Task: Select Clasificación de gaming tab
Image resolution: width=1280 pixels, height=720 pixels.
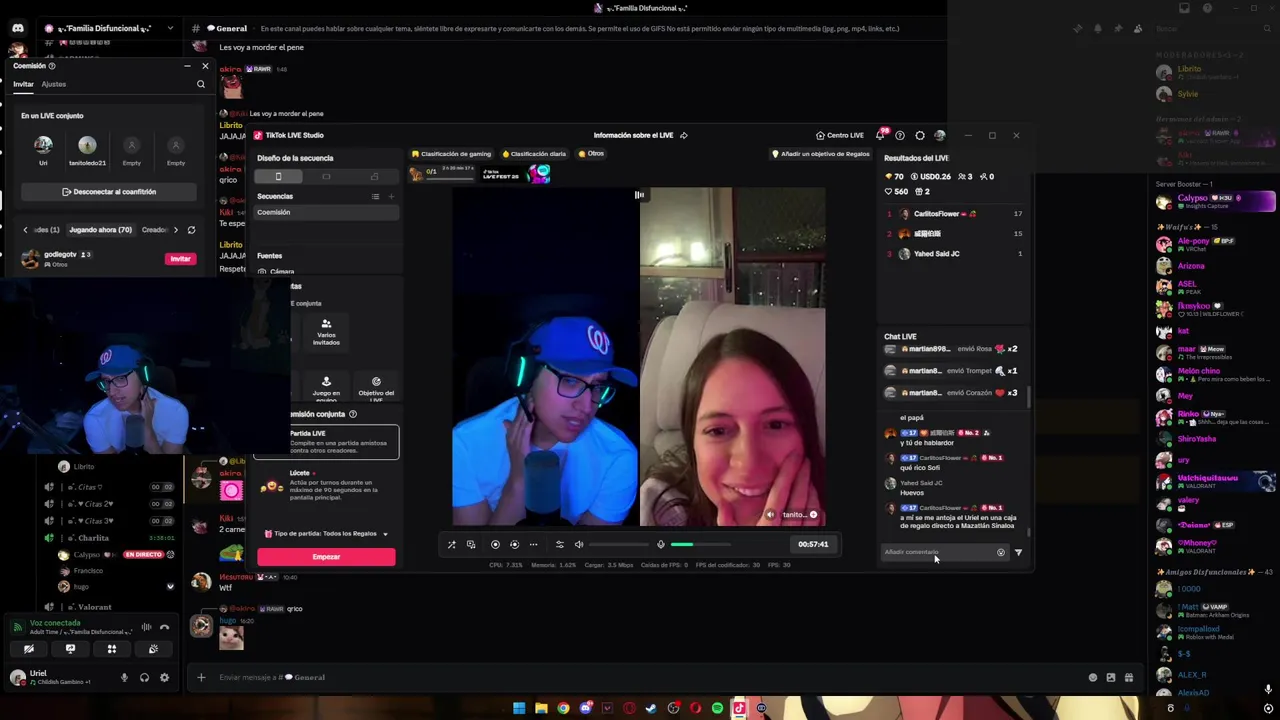Action: [451, 154]
